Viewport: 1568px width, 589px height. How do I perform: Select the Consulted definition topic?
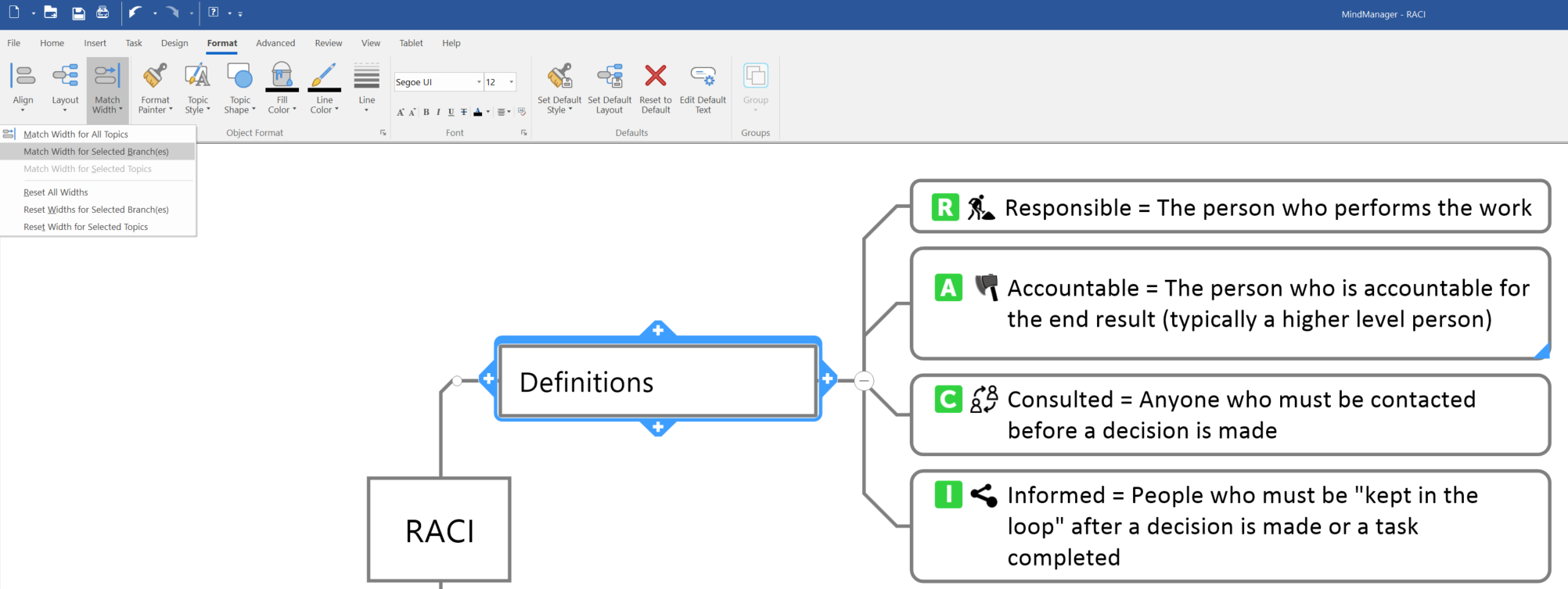coord(1230,415)
